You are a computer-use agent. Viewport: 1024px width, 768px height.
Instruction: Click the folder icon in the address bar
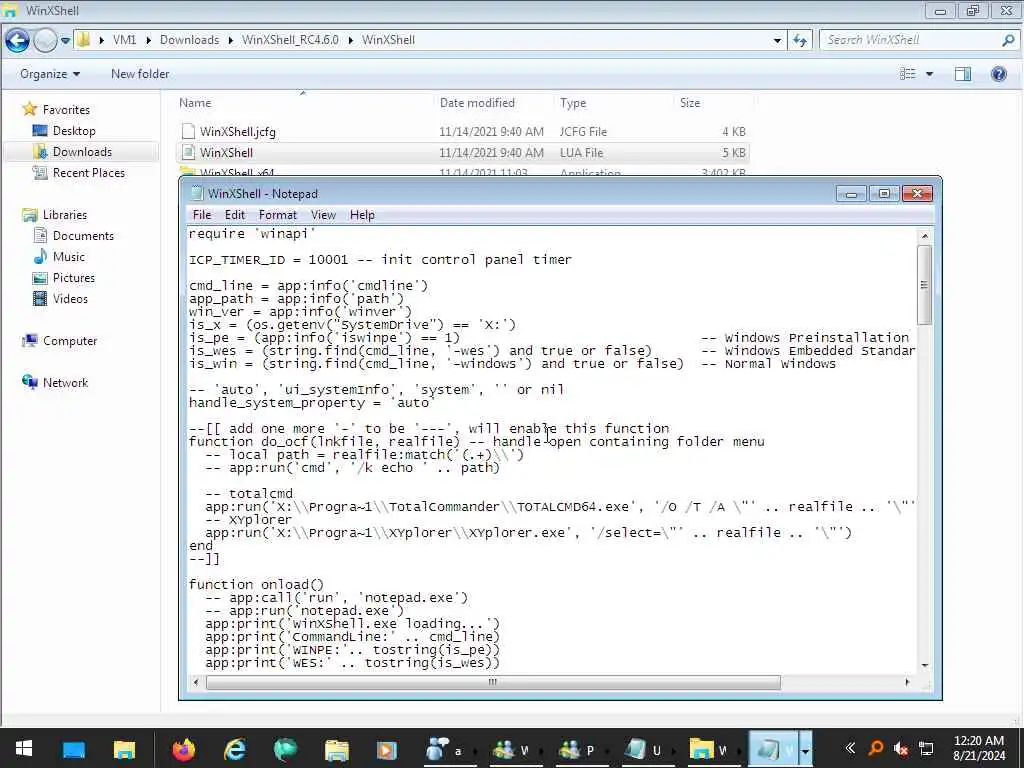(x=83, y=40)
